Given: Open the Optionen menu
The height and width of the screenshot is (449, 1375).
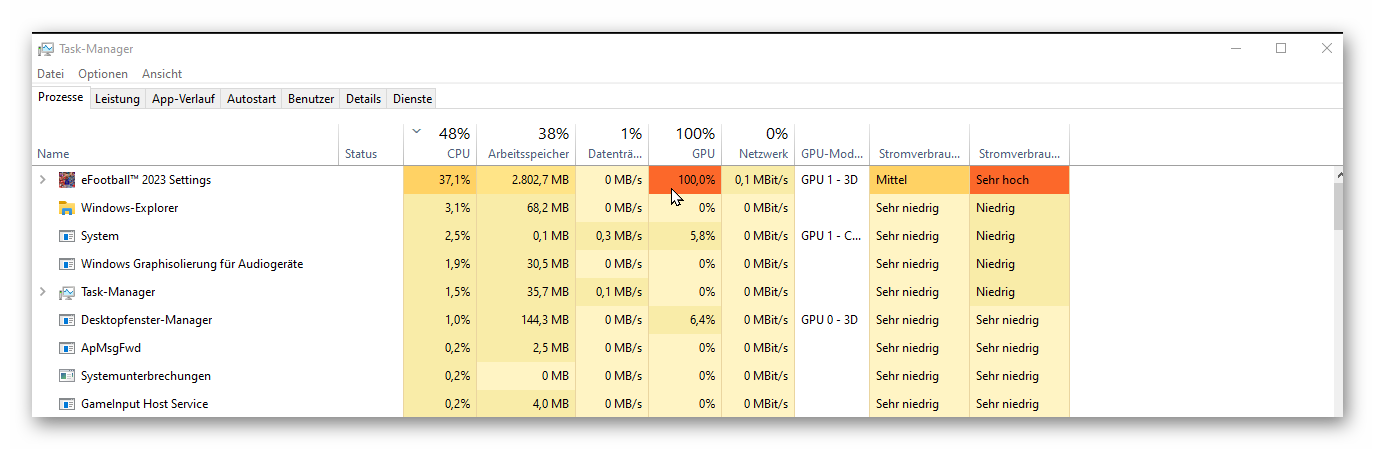Looking at the screenshot, I should tap(103, 74).
